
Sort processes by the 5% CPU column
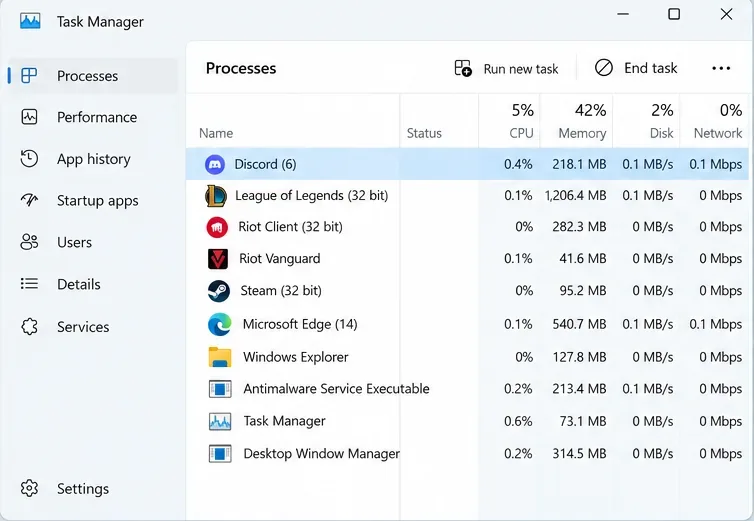click(510, 121)
